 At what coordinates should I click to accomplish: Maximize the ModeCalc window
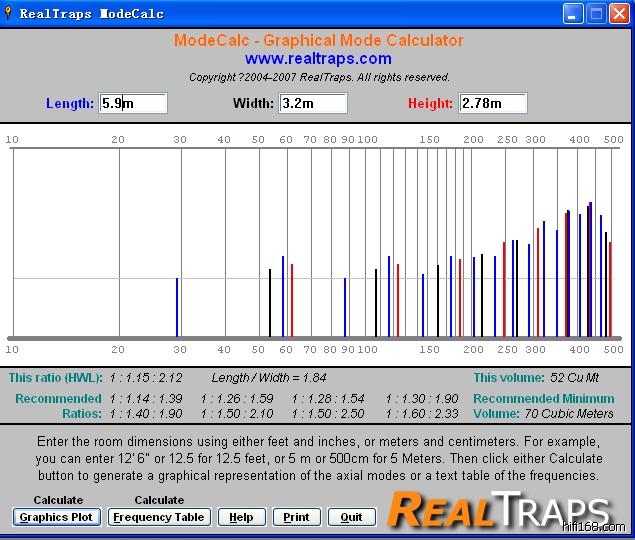597,14
